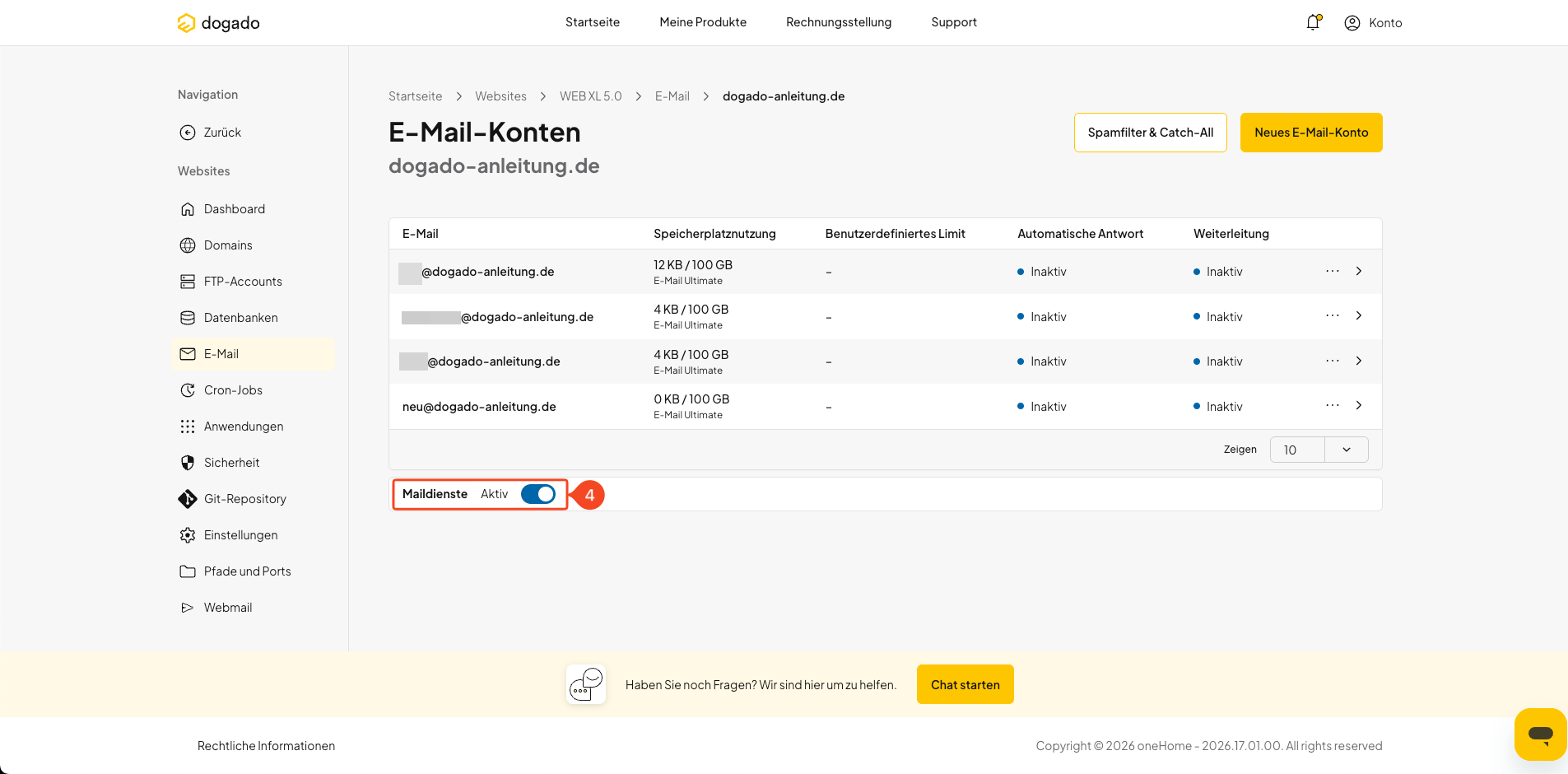Image resolution: width=1568 pixels, height=774 pixels.
Task: Click the Anwendungen grid icon
Action: [188, 427]
